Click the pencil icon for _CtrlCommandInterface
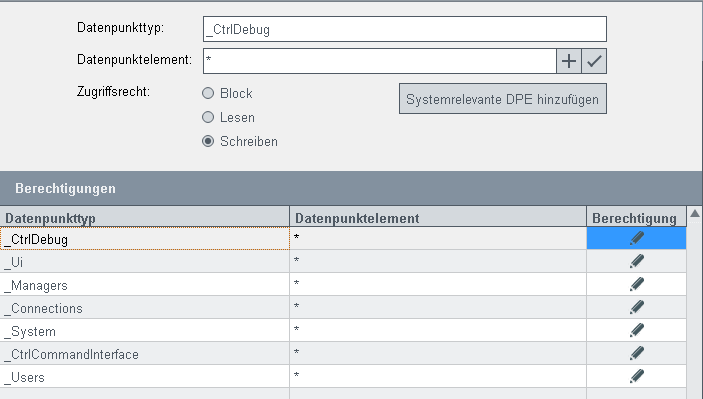This screenshot has width=703, height=399. tap(636, 353)
